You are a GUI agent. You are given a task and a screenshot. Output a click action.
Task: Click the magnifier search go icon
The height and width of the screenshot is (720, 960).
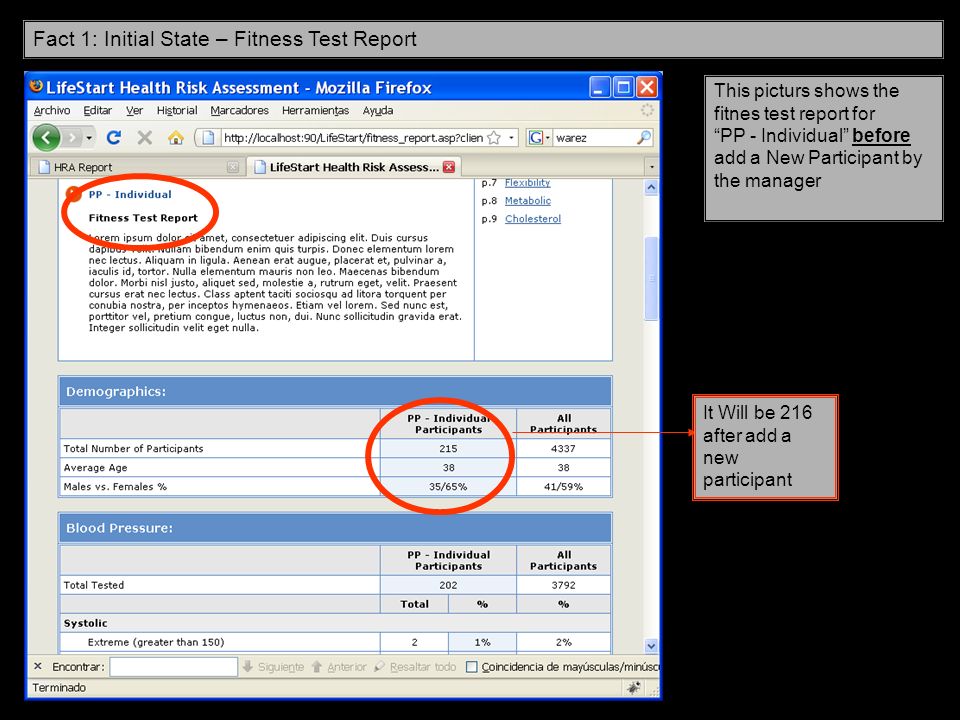coord(643,138)
